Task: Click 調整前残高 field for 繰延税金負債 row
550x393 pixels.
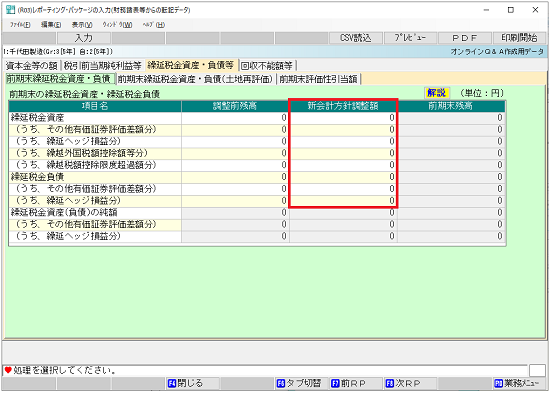Action: click(235, 177)
